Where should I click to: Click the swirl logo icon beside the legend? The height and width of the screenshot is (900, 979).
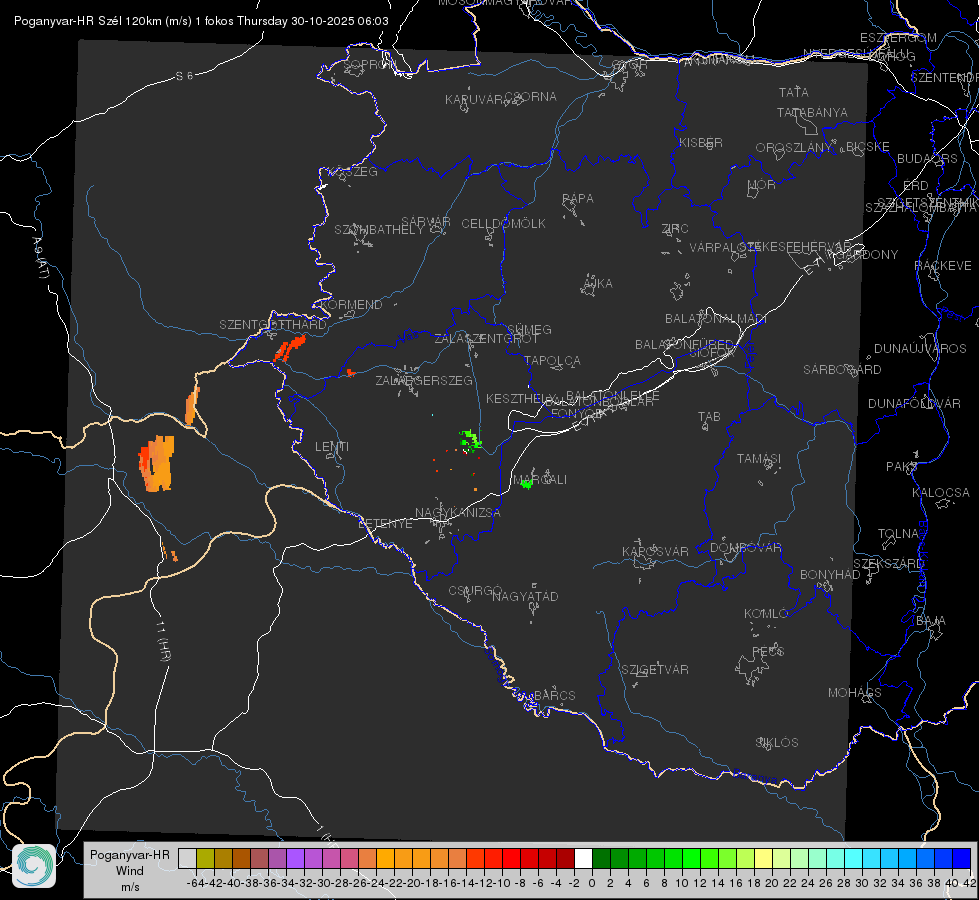34,866
